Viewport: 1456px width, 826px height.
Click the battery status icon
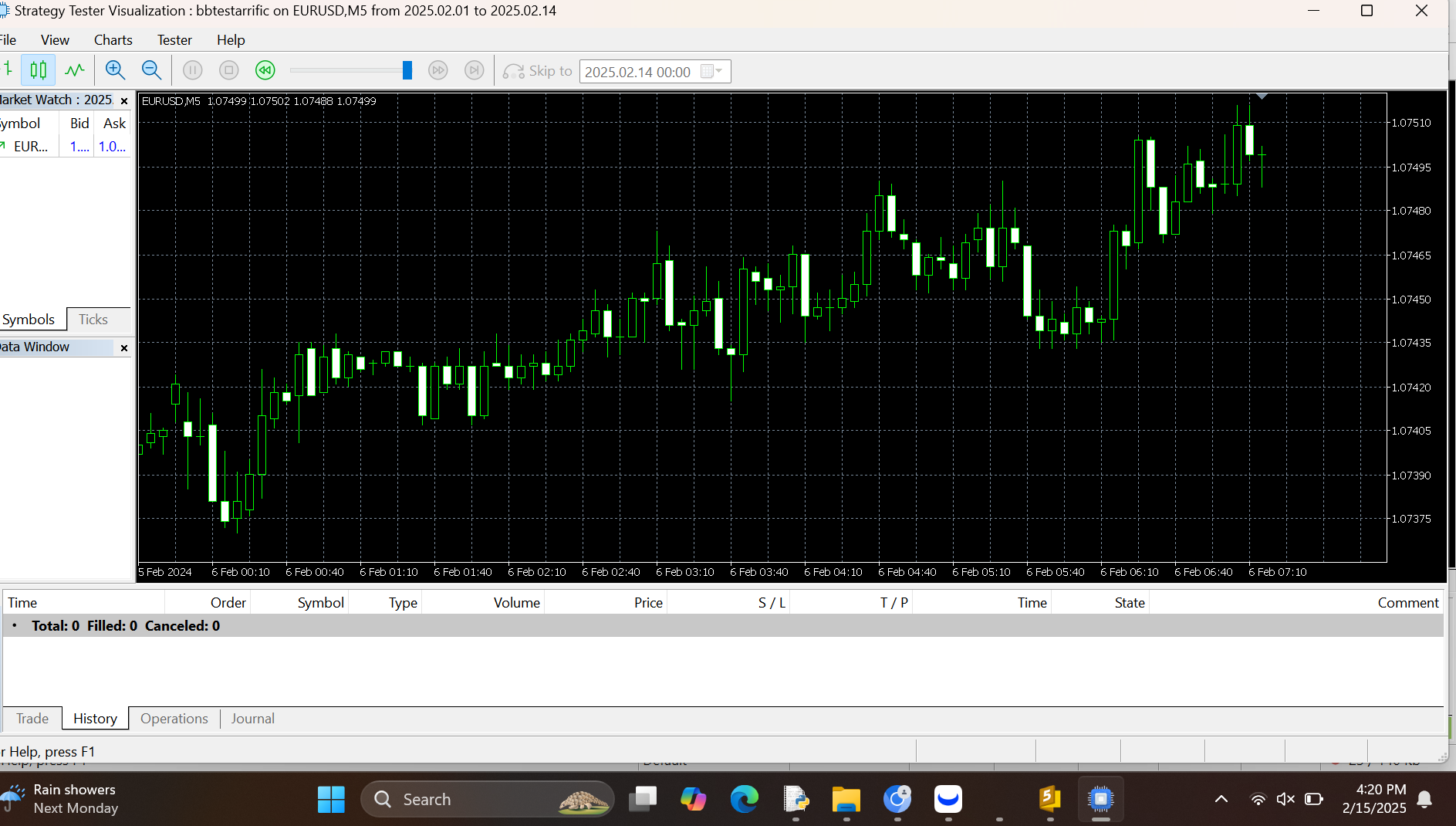1313,800
